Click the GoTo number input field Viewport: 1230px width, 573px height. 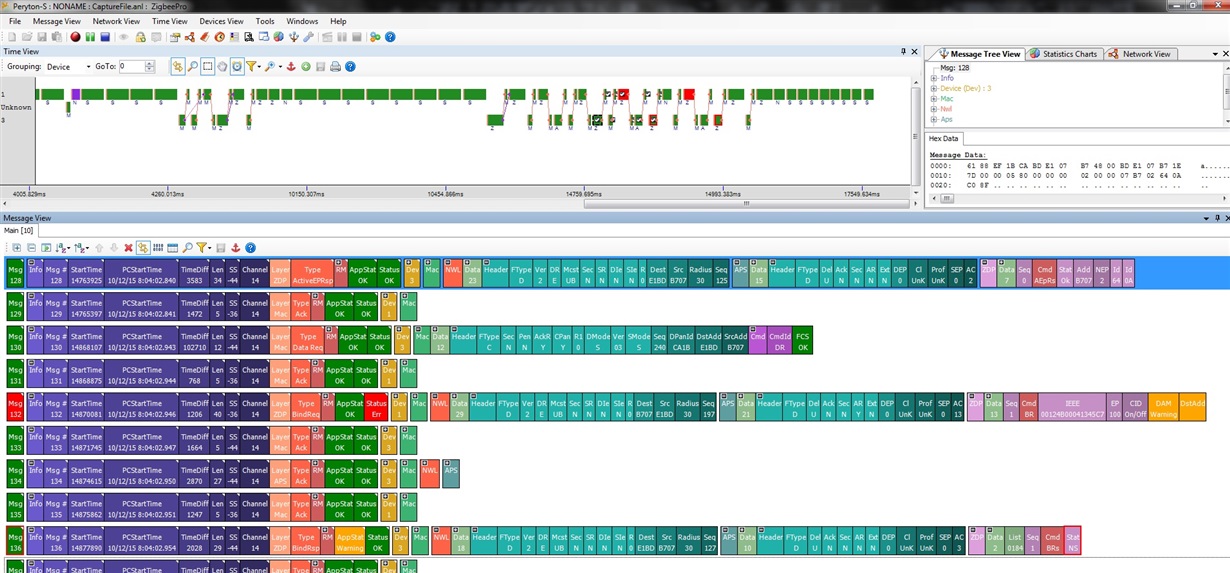[x=132, y=67]
